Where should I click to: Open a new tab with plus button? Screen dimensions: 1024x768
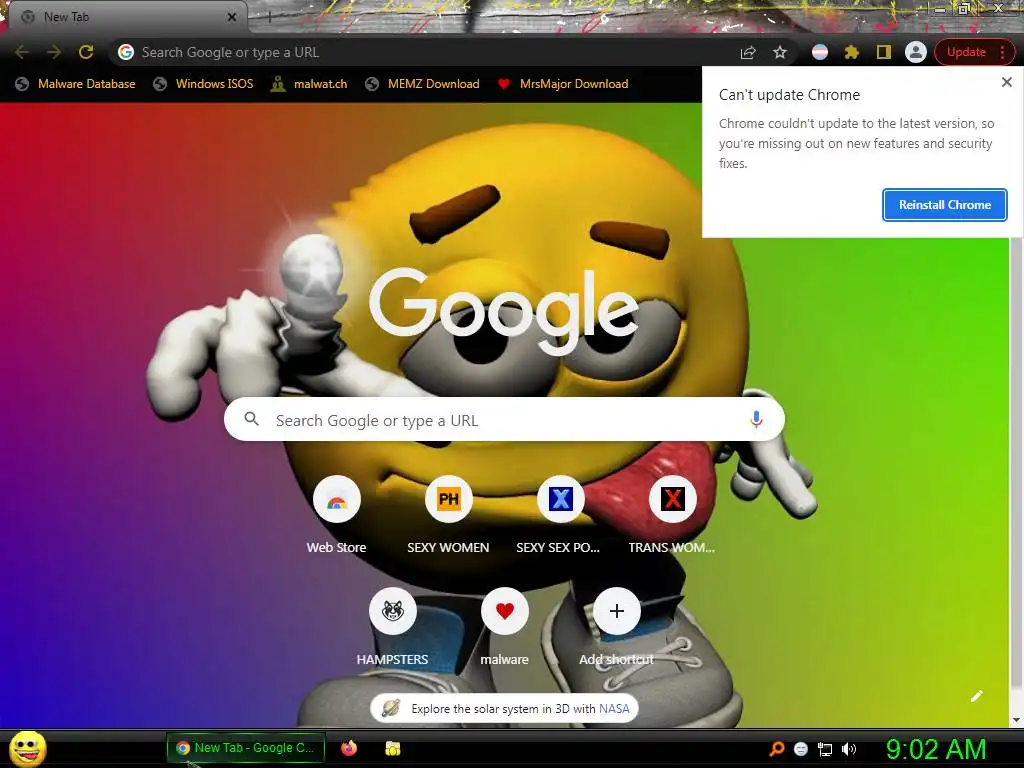[x=269, y=17]
